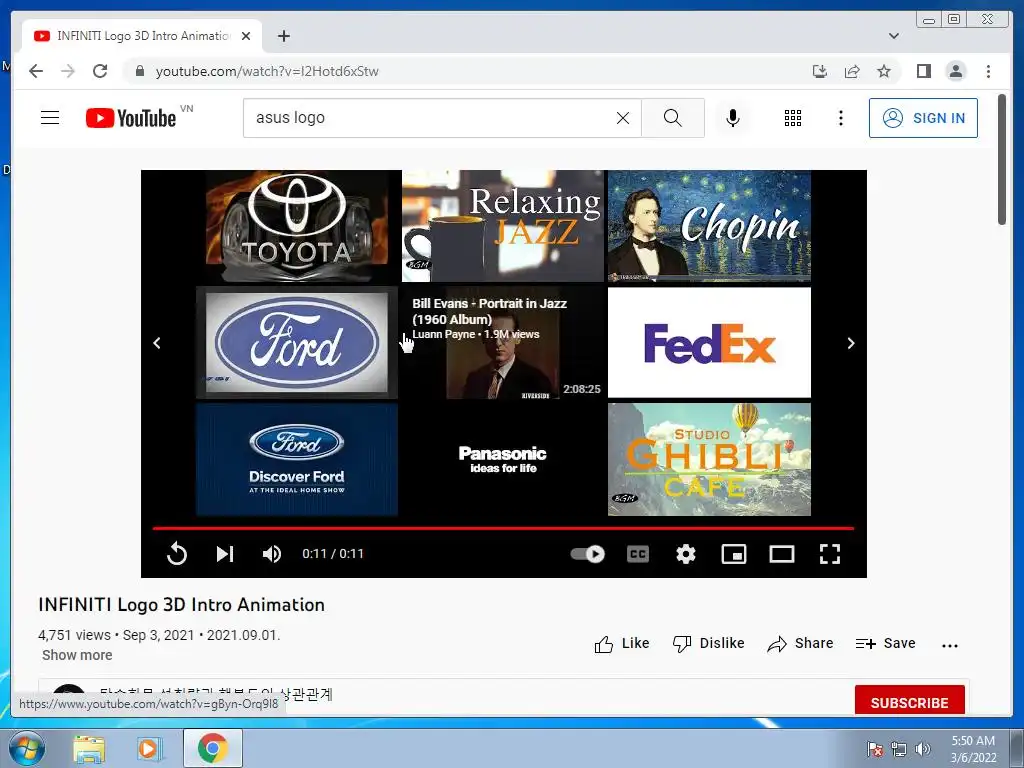Toggle the Chrome side panel
The image size is (1024, 768).
[923, 71]
